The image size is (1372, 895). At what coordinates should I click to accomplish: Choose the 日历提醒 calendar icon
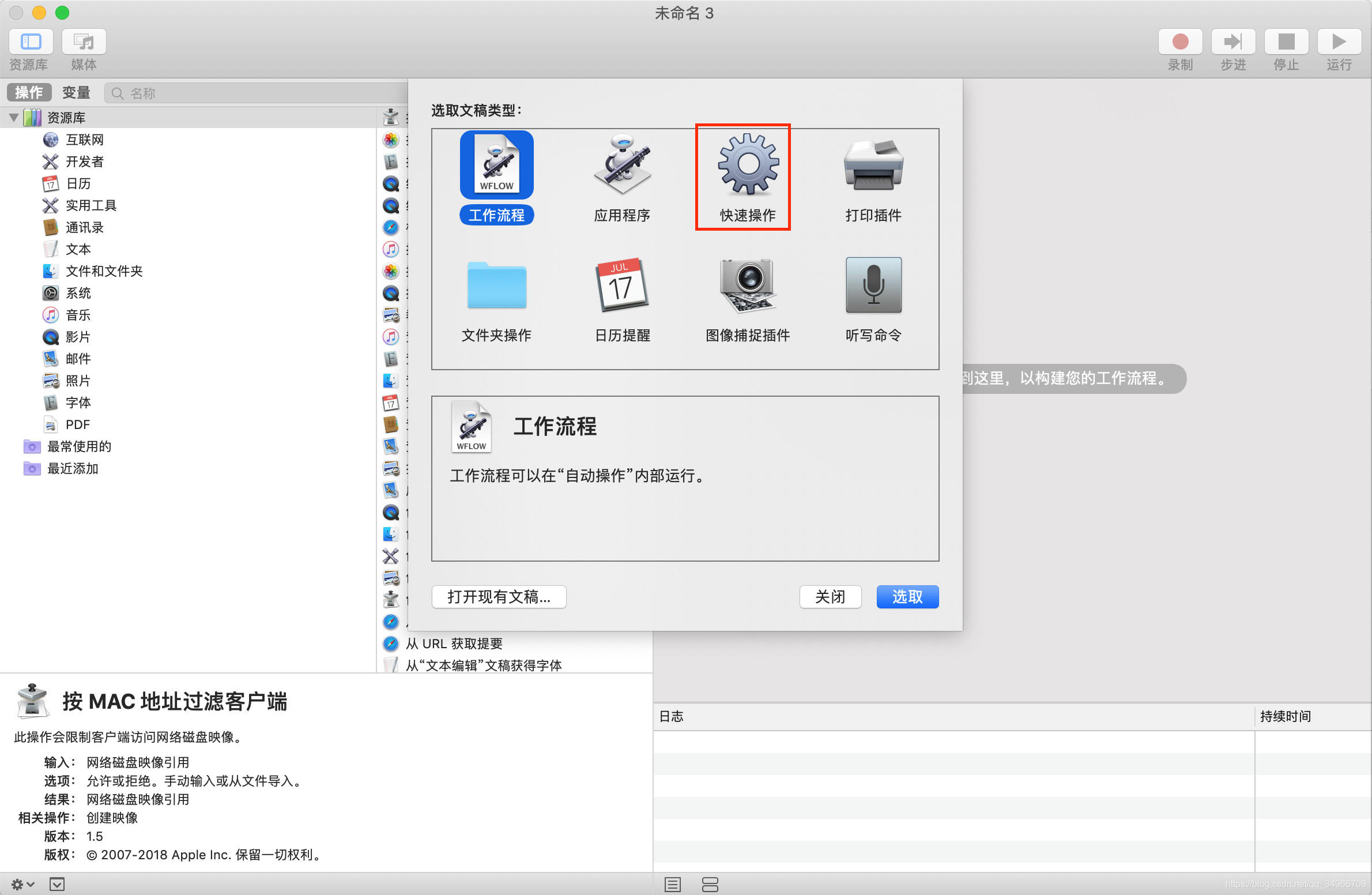622,285
